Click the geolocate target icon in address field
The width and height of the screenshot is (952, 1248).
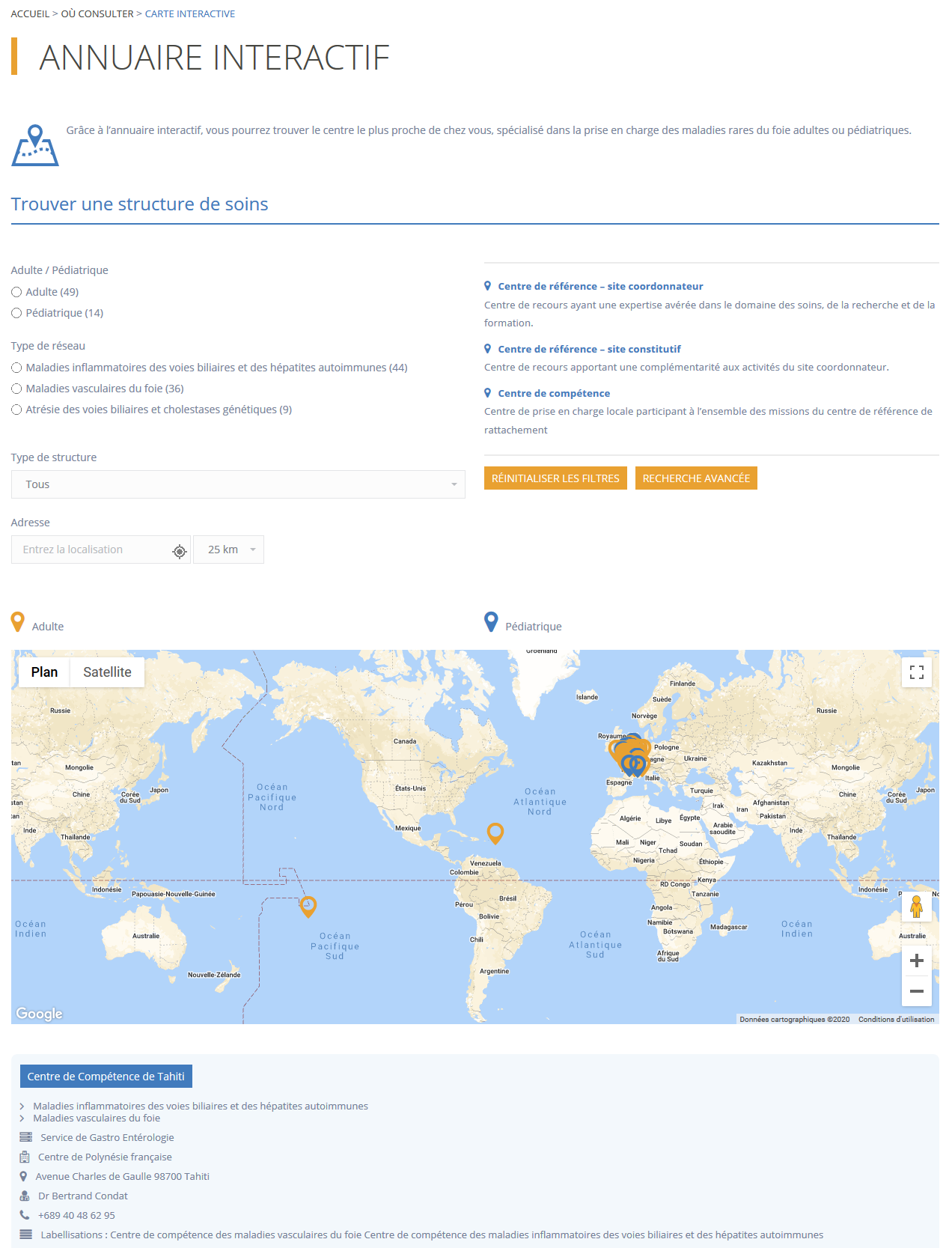(x=180, y=552)
